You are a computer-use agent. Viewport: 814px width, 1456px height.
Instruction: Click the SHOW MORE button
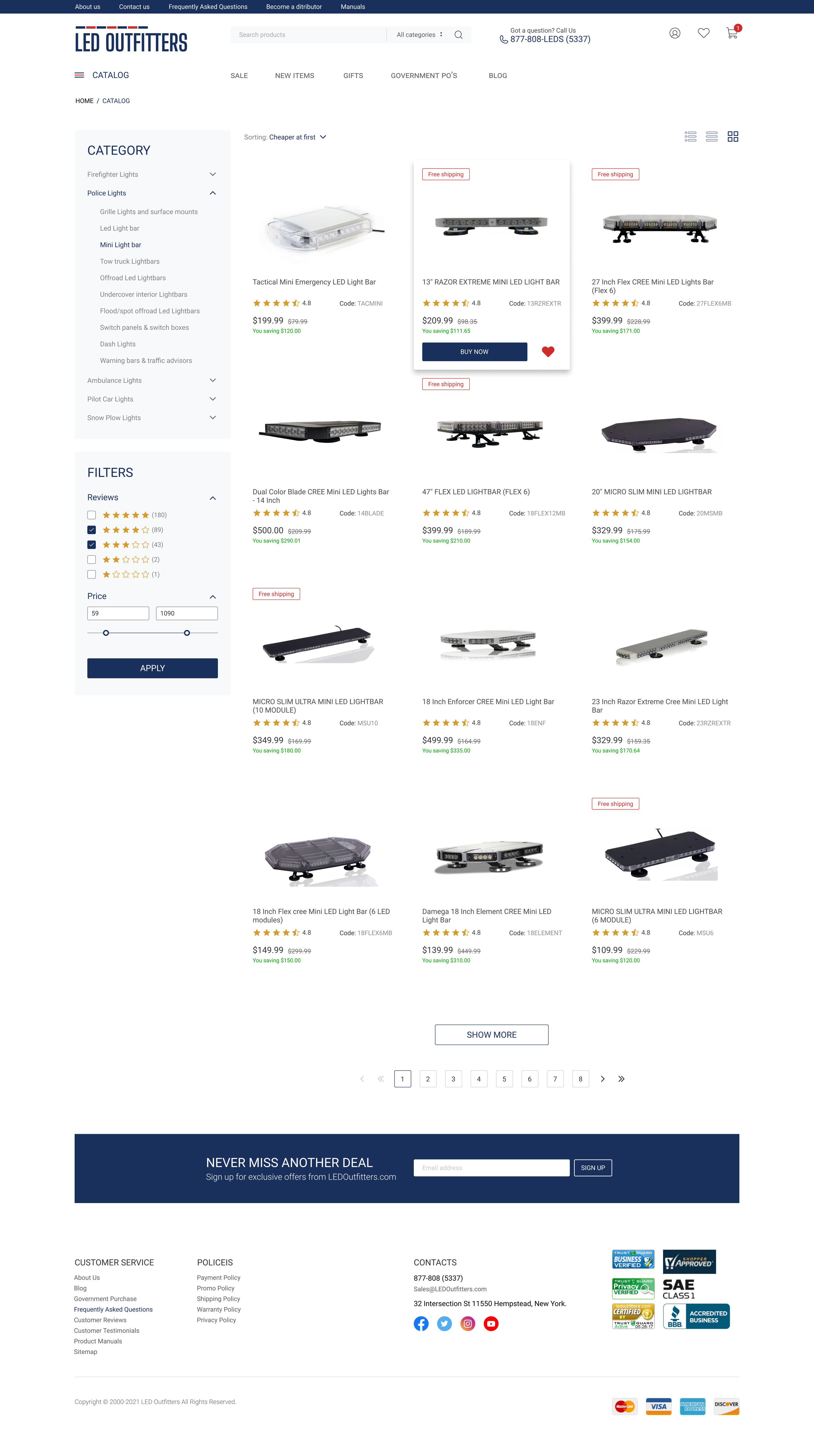491,1035
